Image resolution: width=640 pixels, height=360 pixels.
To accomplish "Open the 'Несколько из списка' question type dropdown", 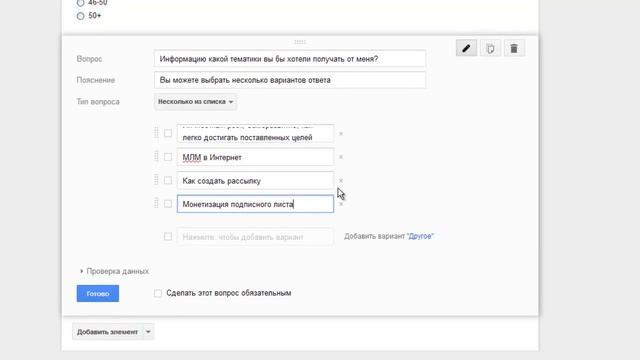I will click(x=196, y=102).
